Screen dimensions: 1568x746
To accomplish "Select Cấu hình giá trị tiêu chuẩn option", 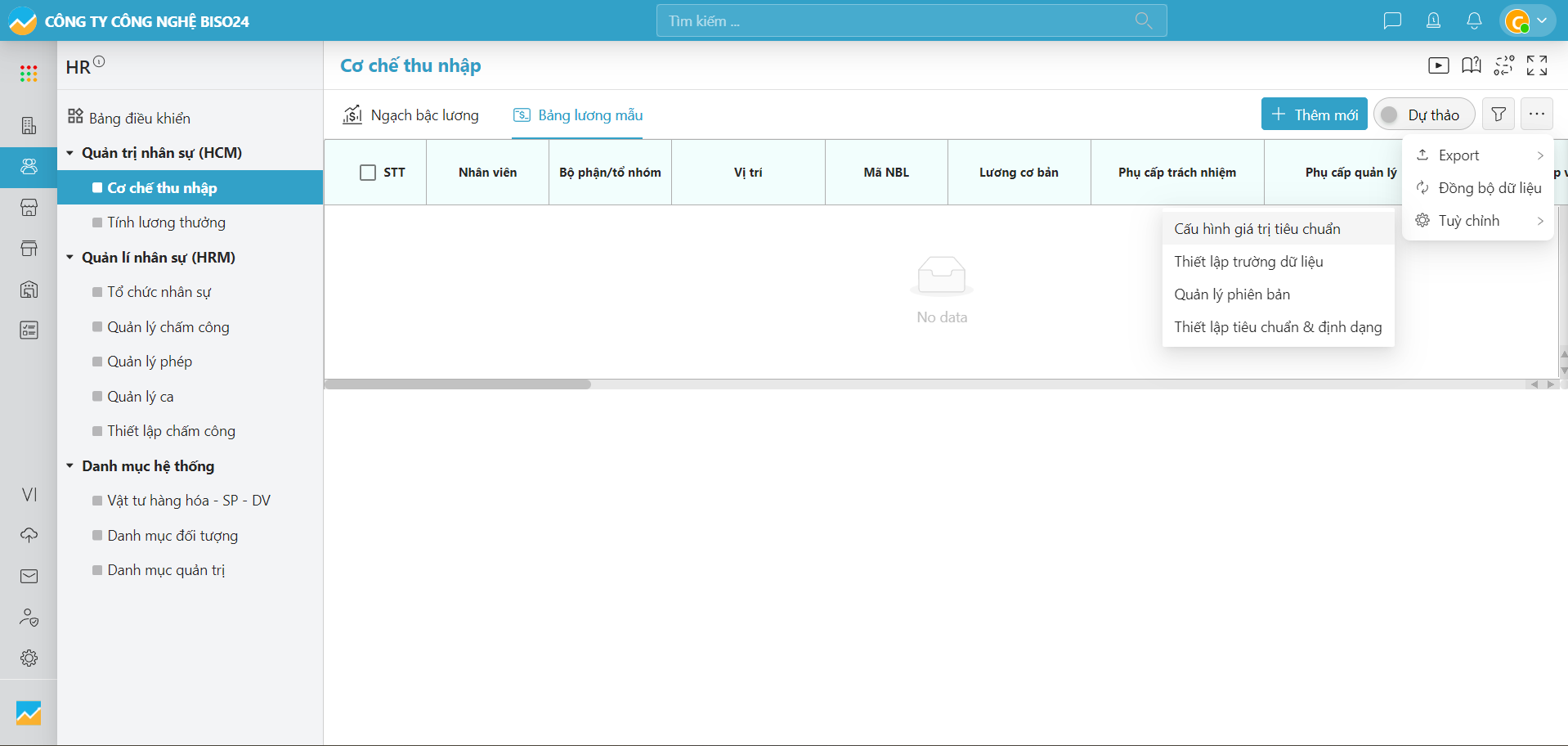I will pos(1257,229).
